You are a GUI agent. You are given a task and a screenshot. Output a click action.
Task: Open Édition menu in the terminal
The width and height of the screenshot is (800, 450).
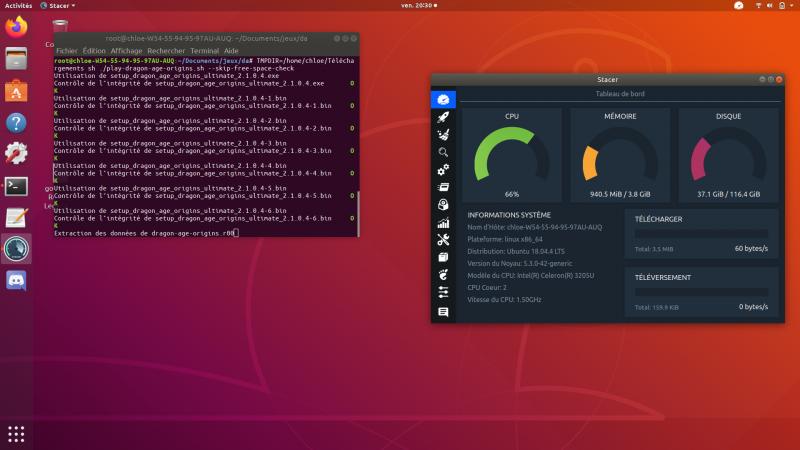point(94,51)
